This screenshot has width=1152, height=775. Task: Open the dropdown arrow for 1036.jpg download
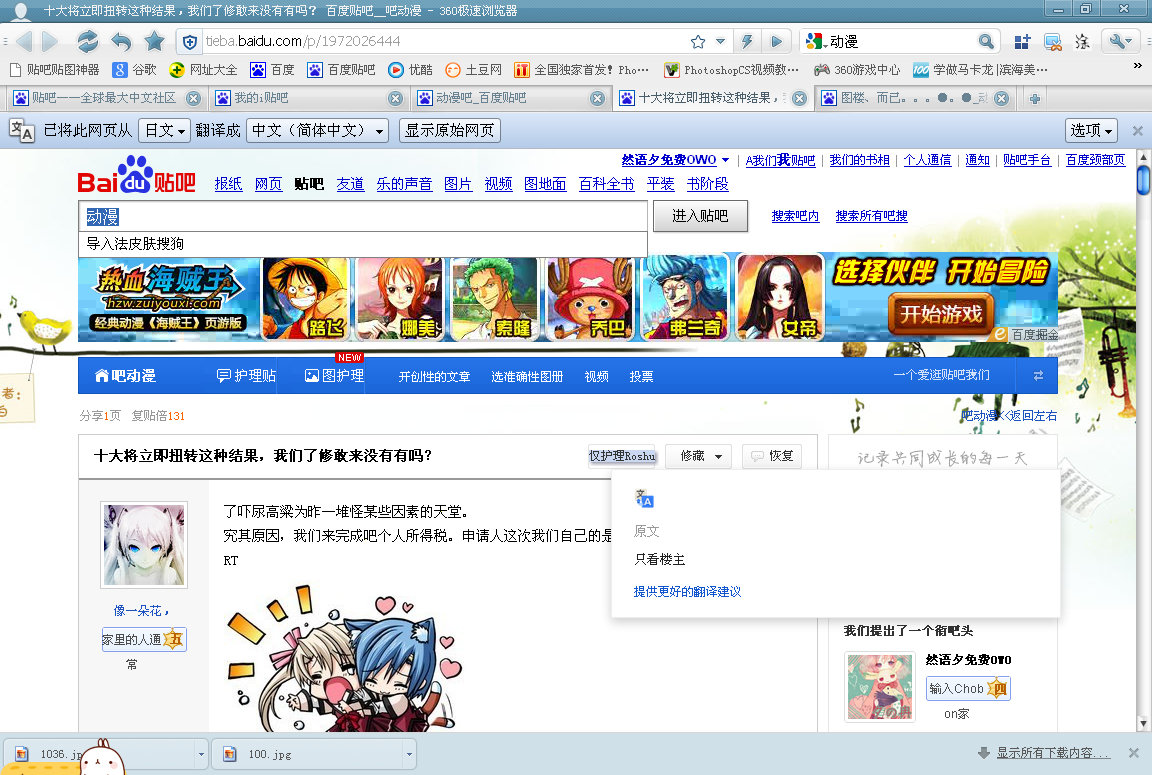(x=201, y=754)
